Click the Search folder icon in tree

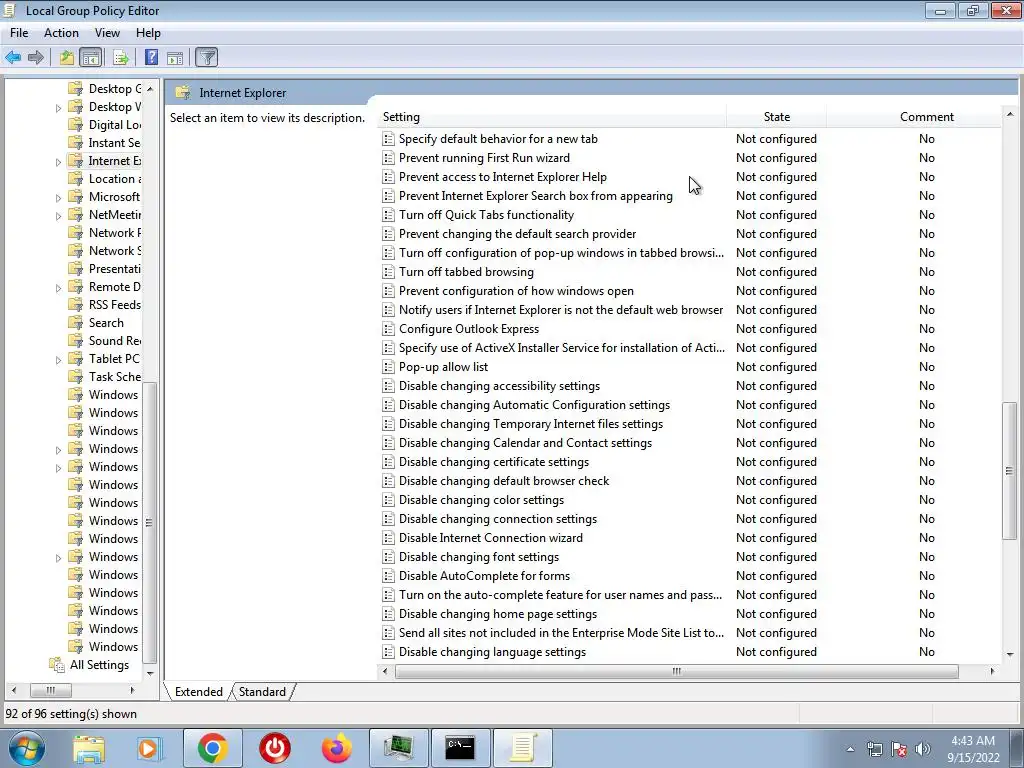click(x=76, y=323)
